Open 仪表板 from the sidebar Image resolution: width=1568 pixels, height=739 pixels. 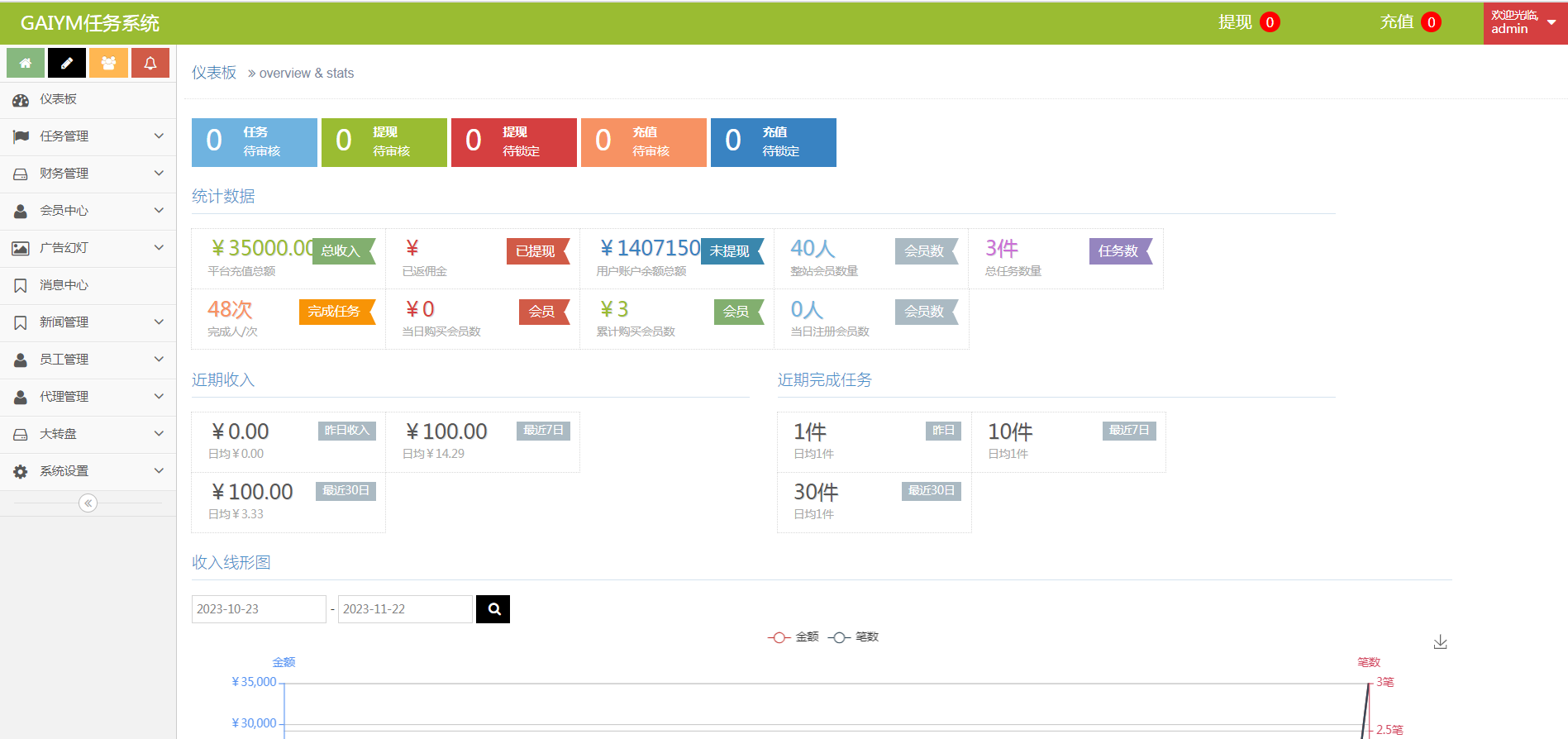[58, 99]
